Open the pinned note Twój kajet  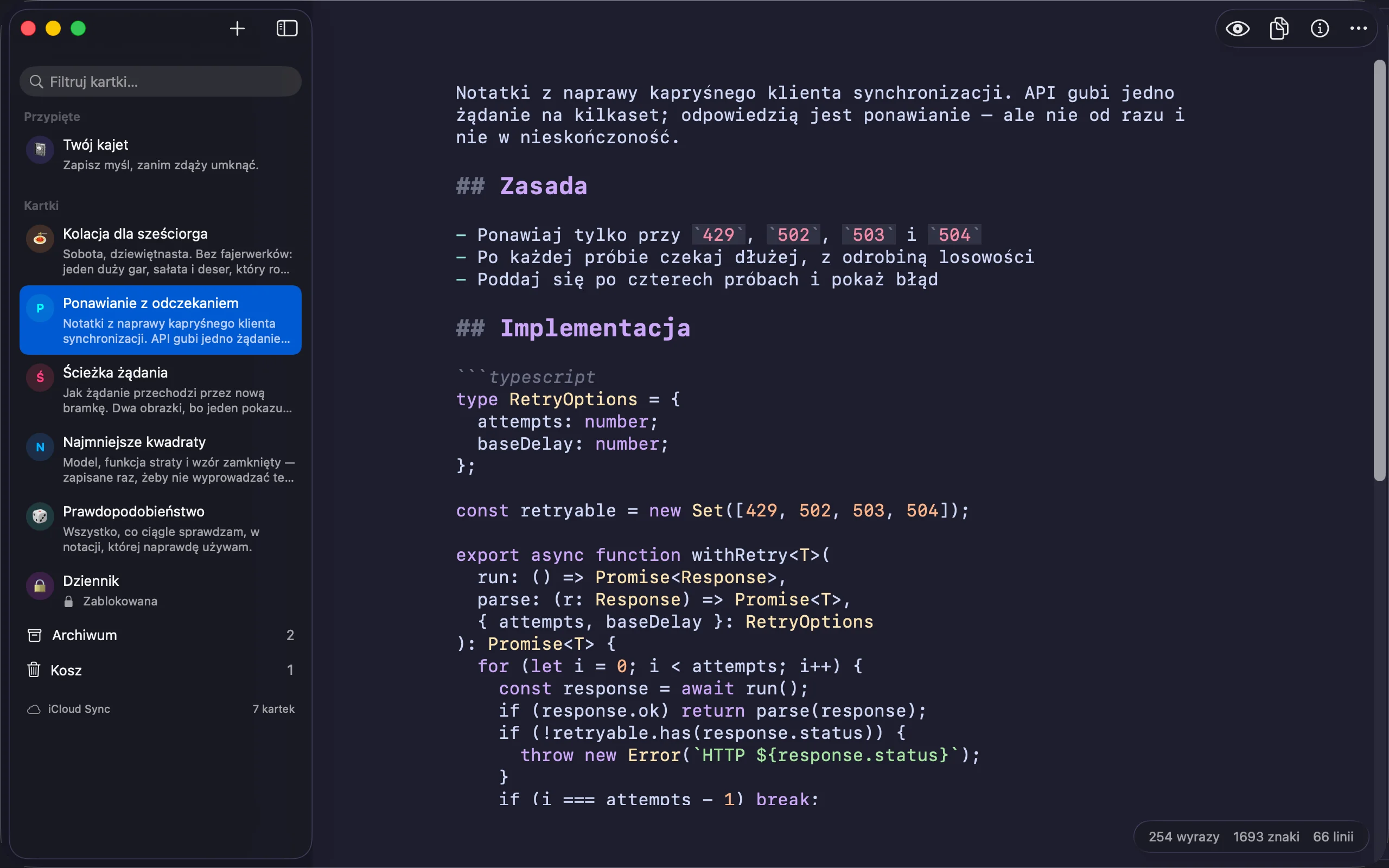tap(160, 155)
